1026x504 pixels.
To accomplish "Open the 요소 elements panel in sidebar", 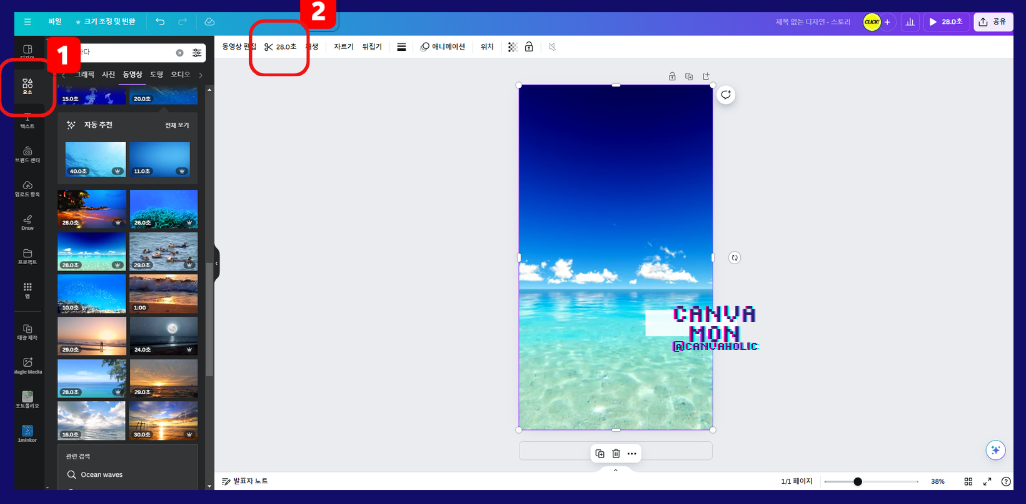I will tap(27, 86).
